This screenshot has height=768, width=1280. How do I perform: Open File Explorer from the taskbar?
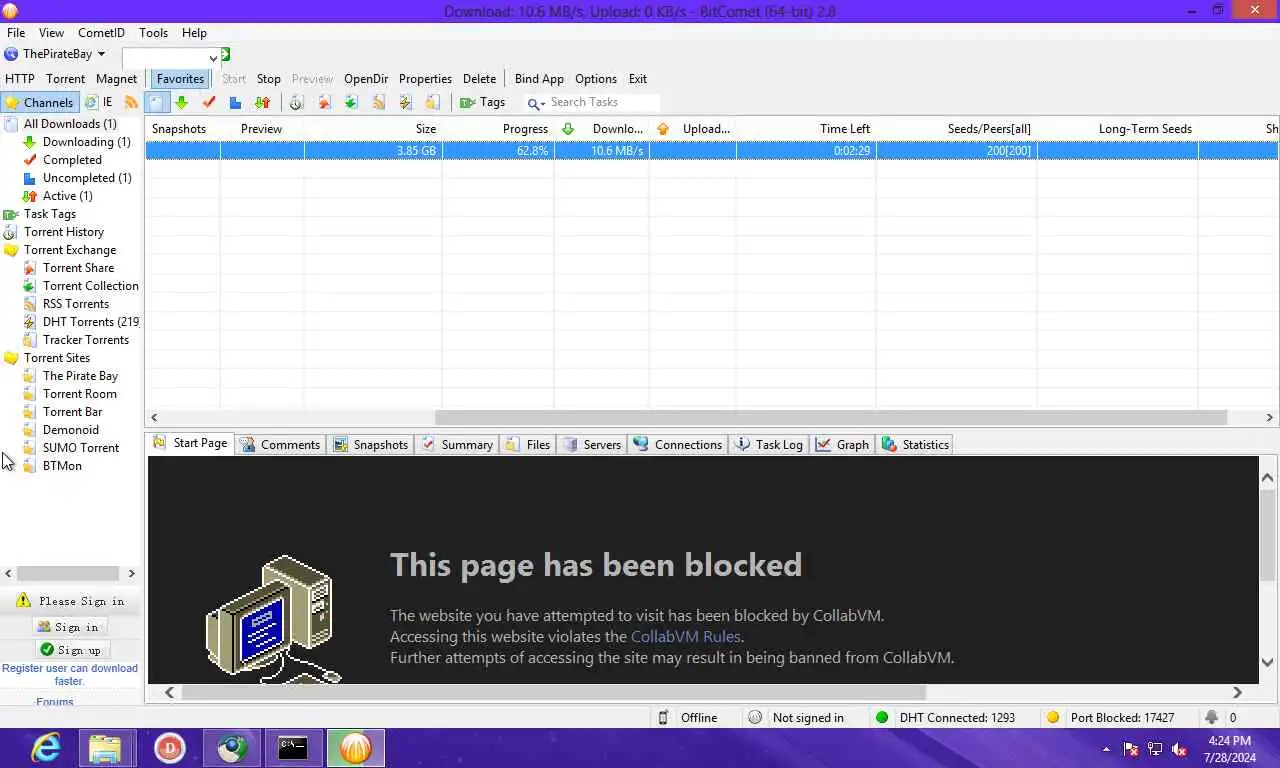pos(105,748)
